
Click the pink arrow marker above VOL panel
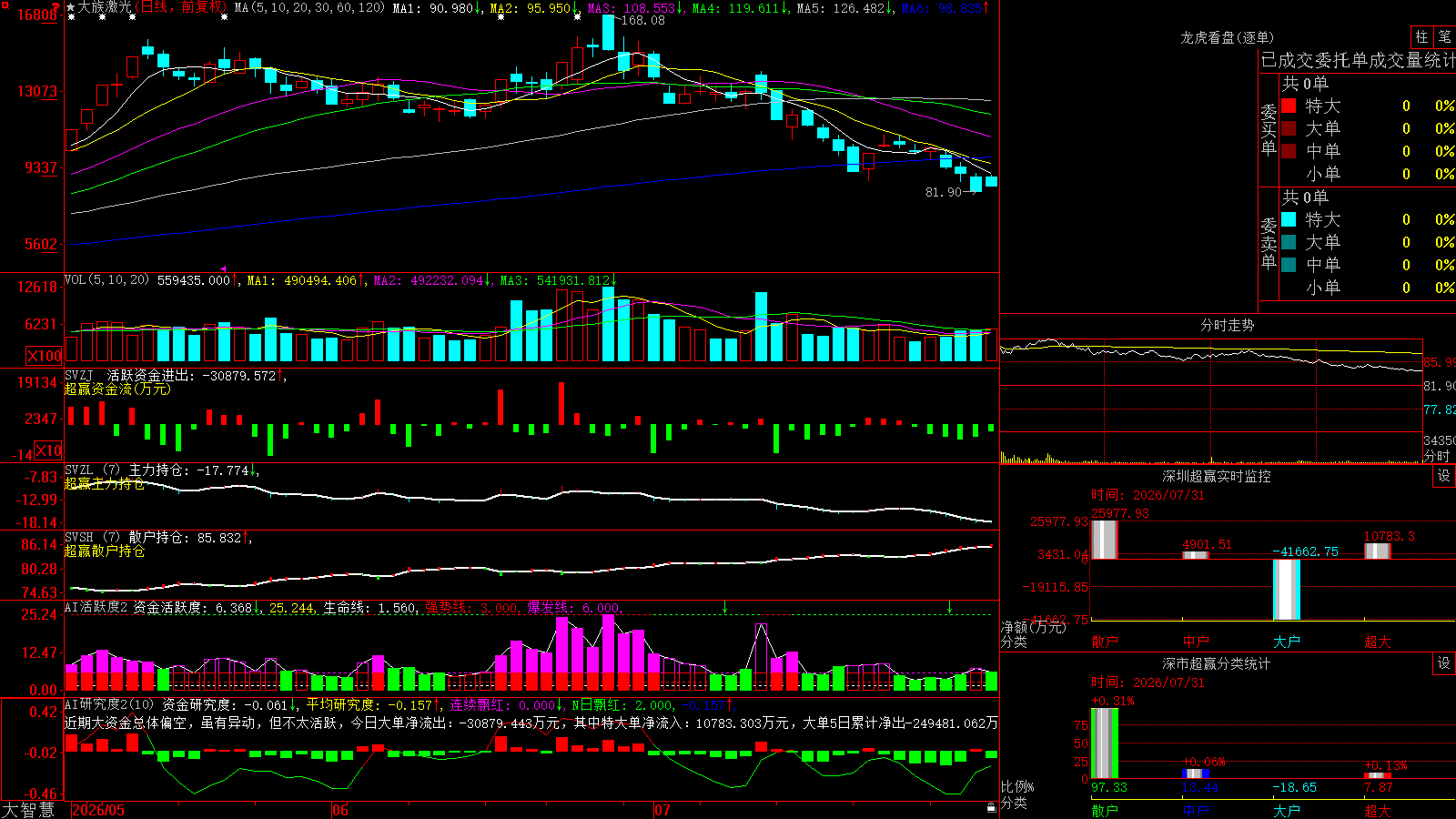pos(224,269)
